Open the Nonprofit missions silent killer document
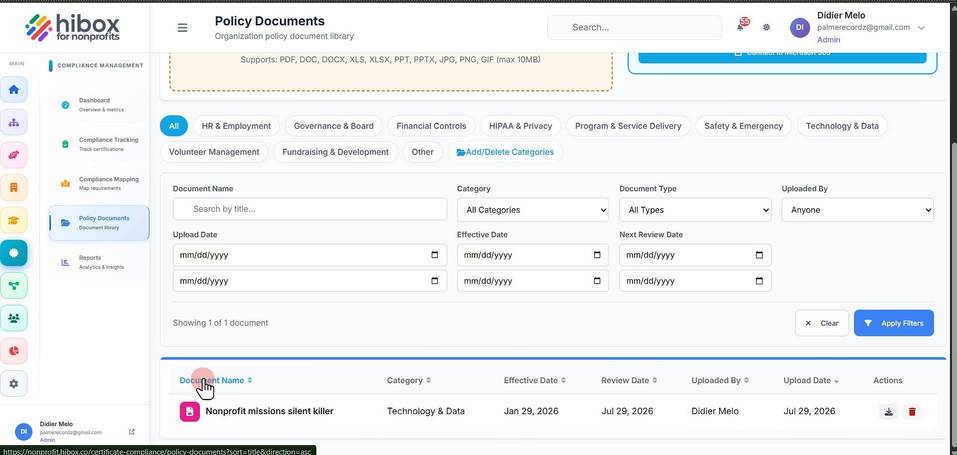 269,412
